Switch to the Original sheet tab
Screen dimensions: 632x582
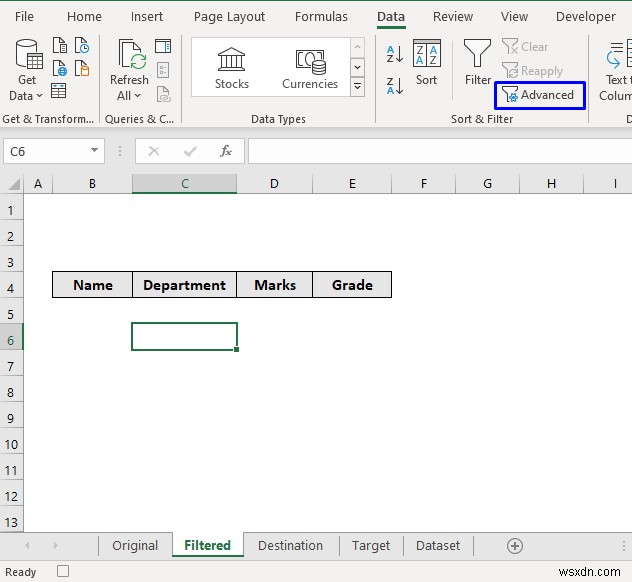[135, 545]
